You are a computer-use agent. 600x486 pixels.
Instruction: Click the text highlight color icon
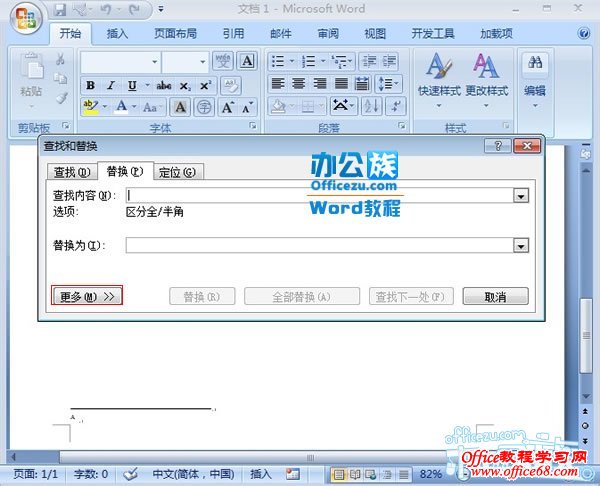pos(91,107)
